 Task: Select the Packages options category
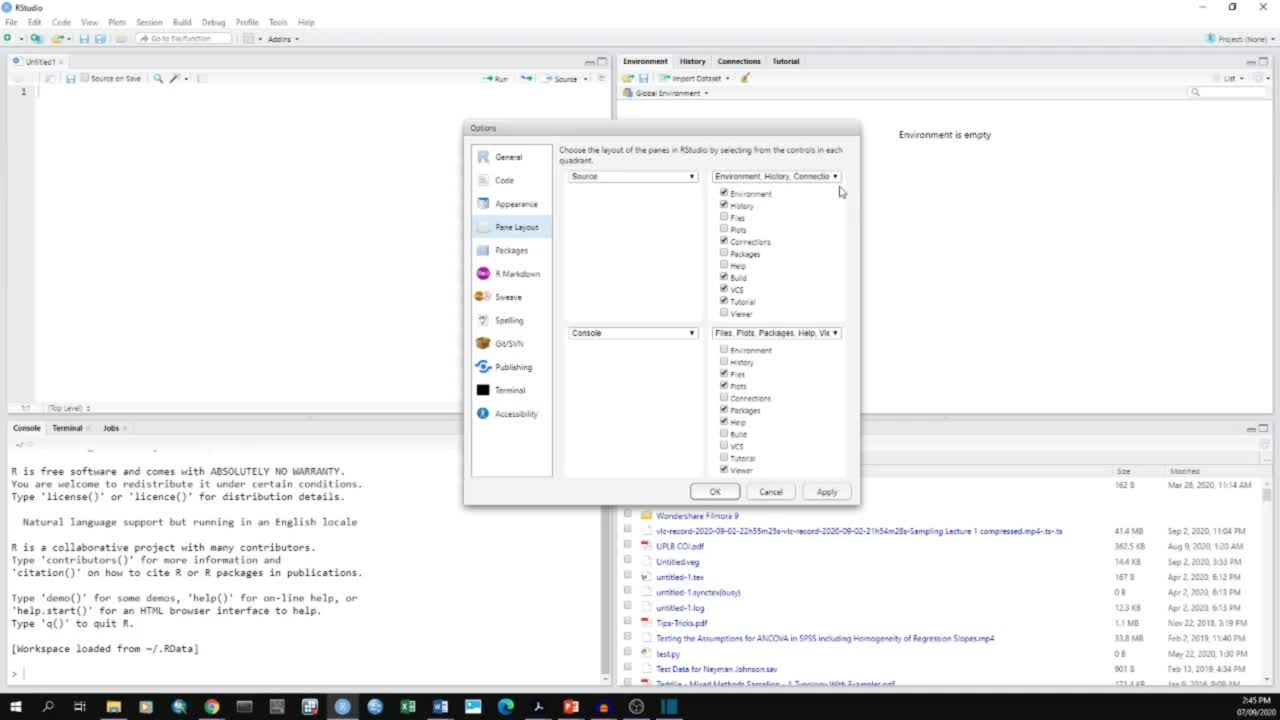point(511,250)
